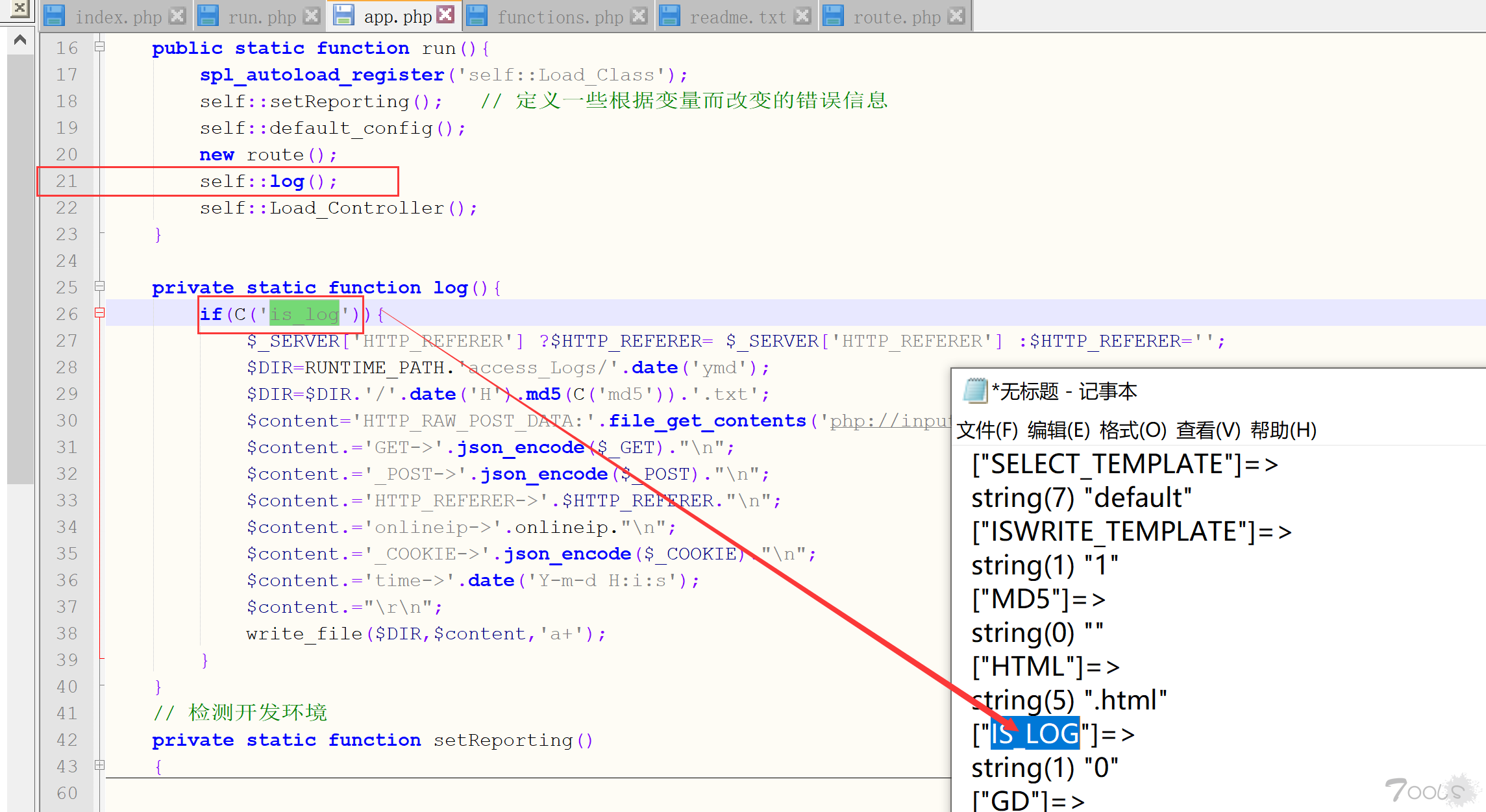Screen dimensions: 1486x812
Task: Close the index.php tab
Action: point(177,16)
